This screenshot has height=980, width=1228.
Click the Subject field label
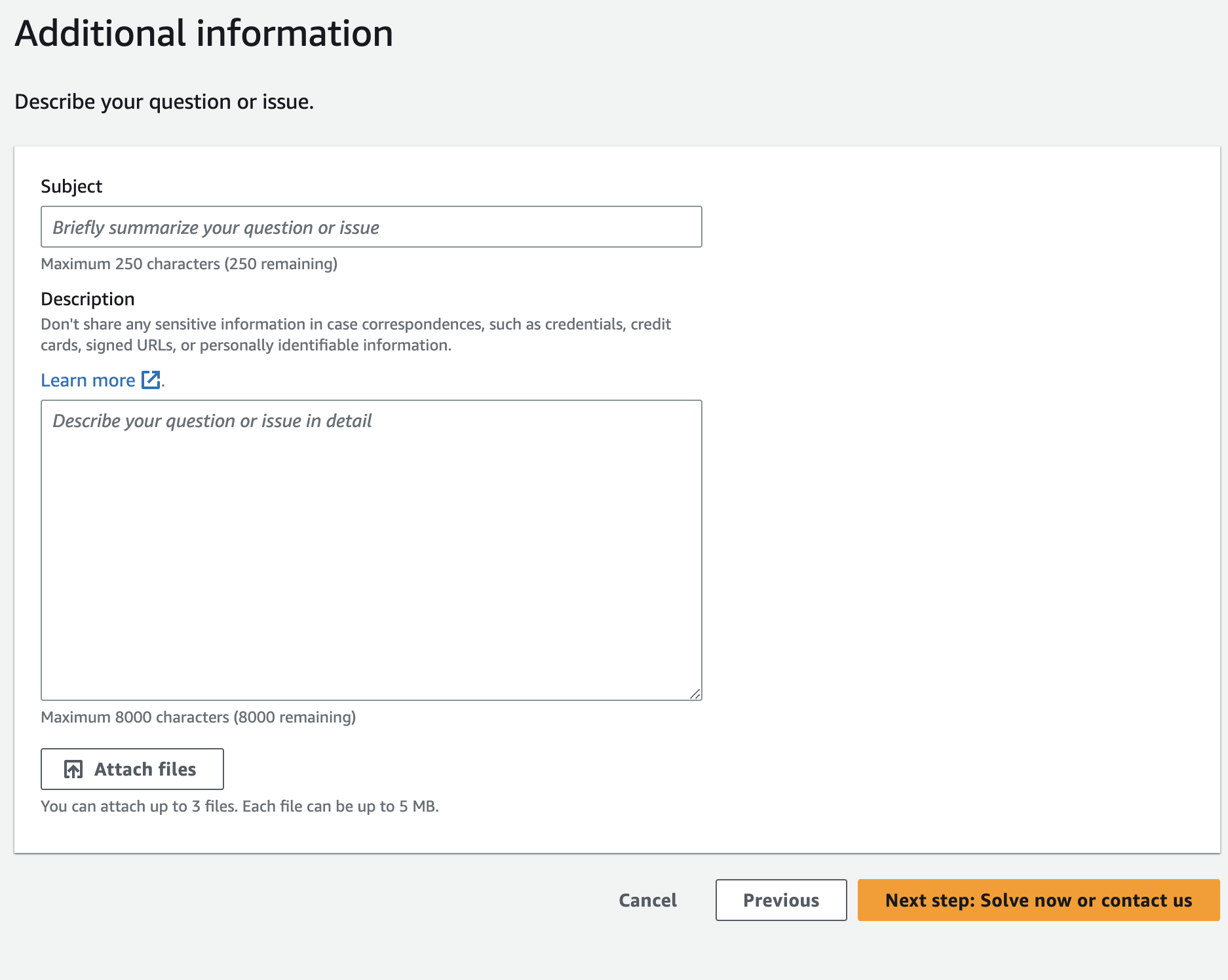tap(71, 187)
